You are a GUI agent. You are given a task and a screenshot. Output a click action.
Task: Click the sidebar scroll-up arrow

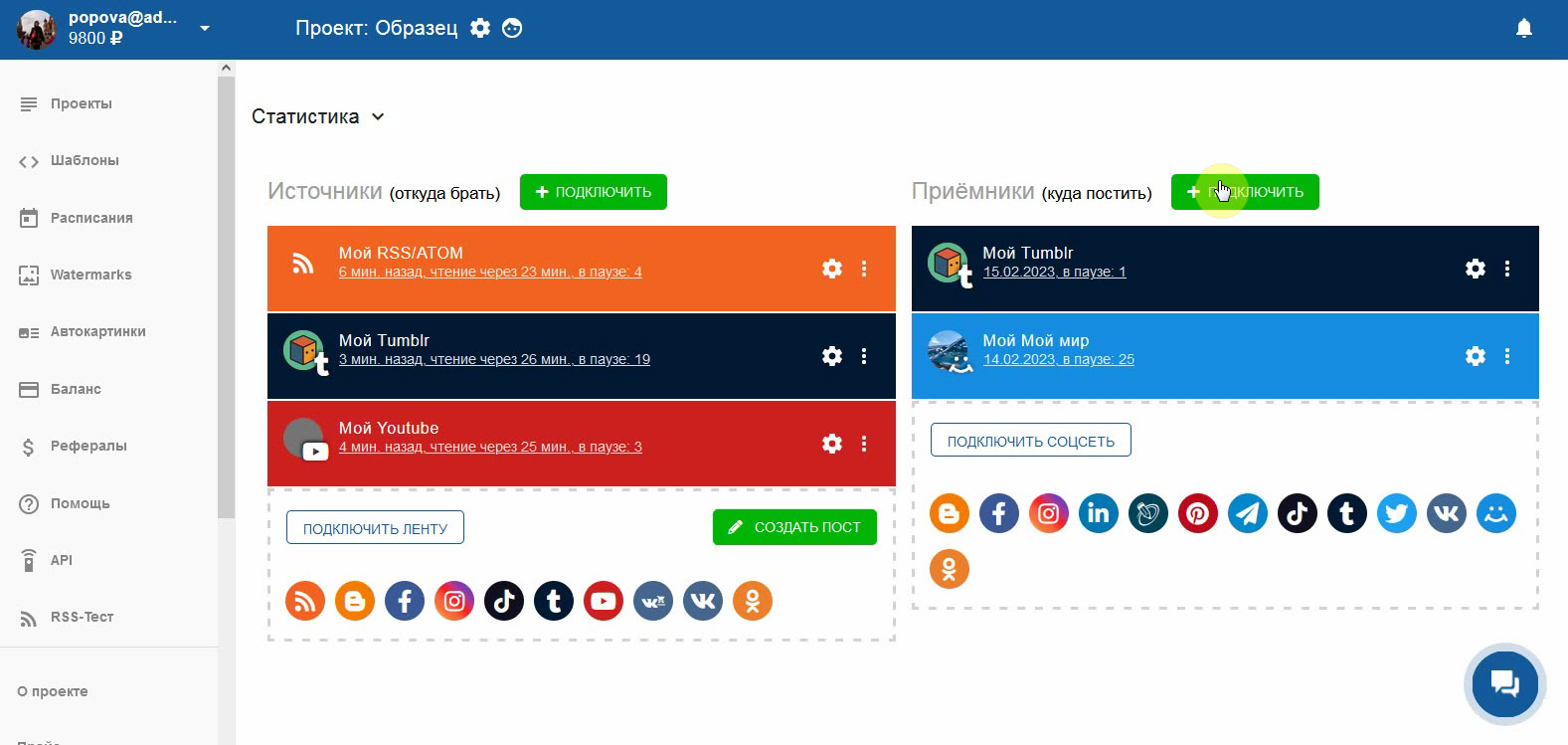tap(226, 68)
